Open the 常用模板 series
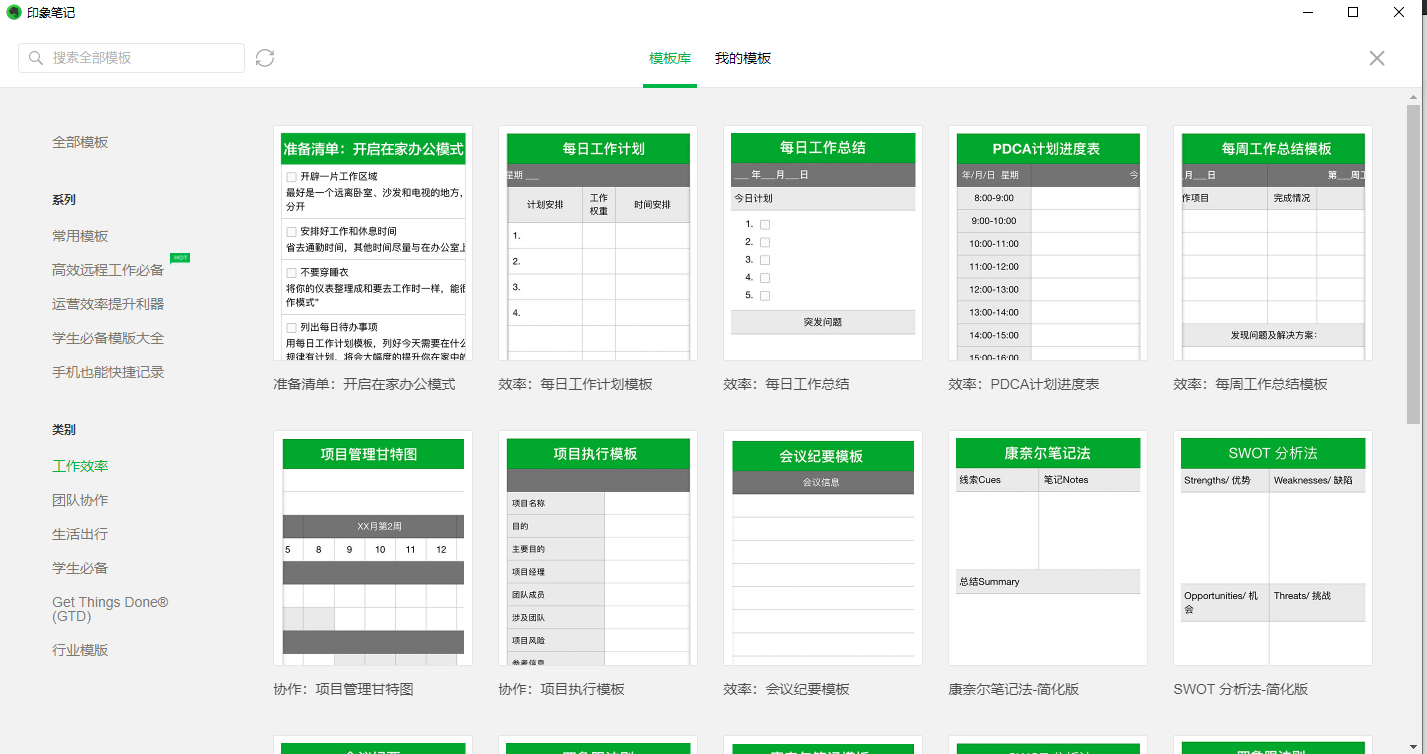The height and width of the screenshot is (754, 1427). (x=80, y=236)
